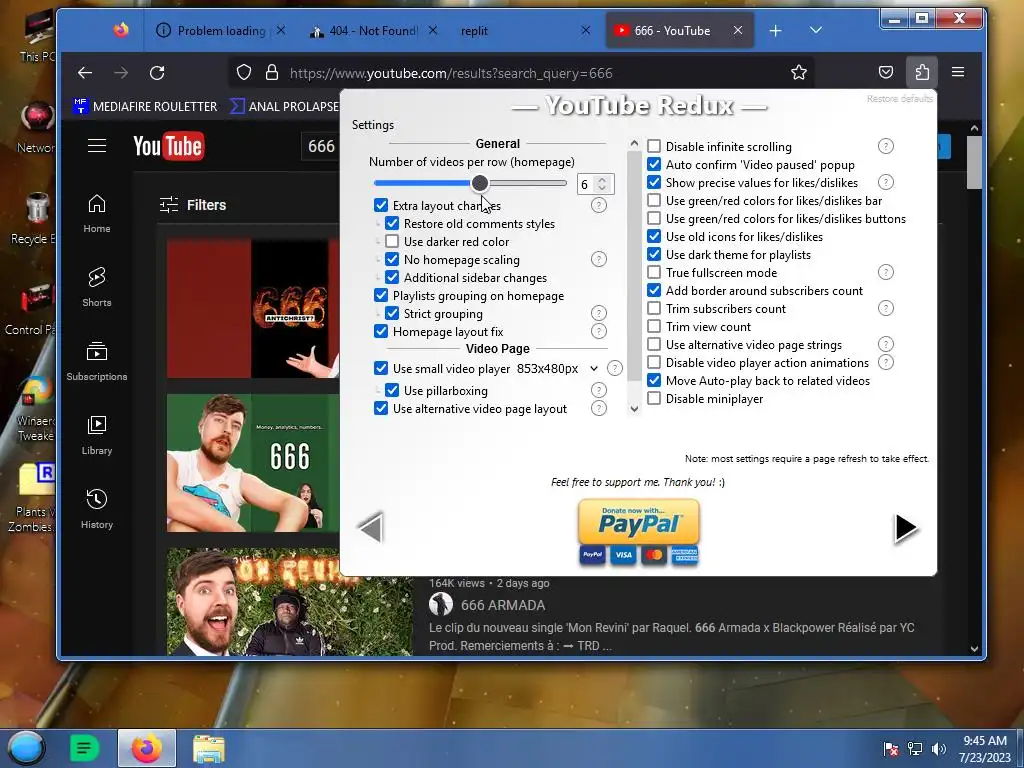The width and height of the screenshot is (1024, 768).
Task: Open File Explorer from taskbar
Action: point(209,748)
